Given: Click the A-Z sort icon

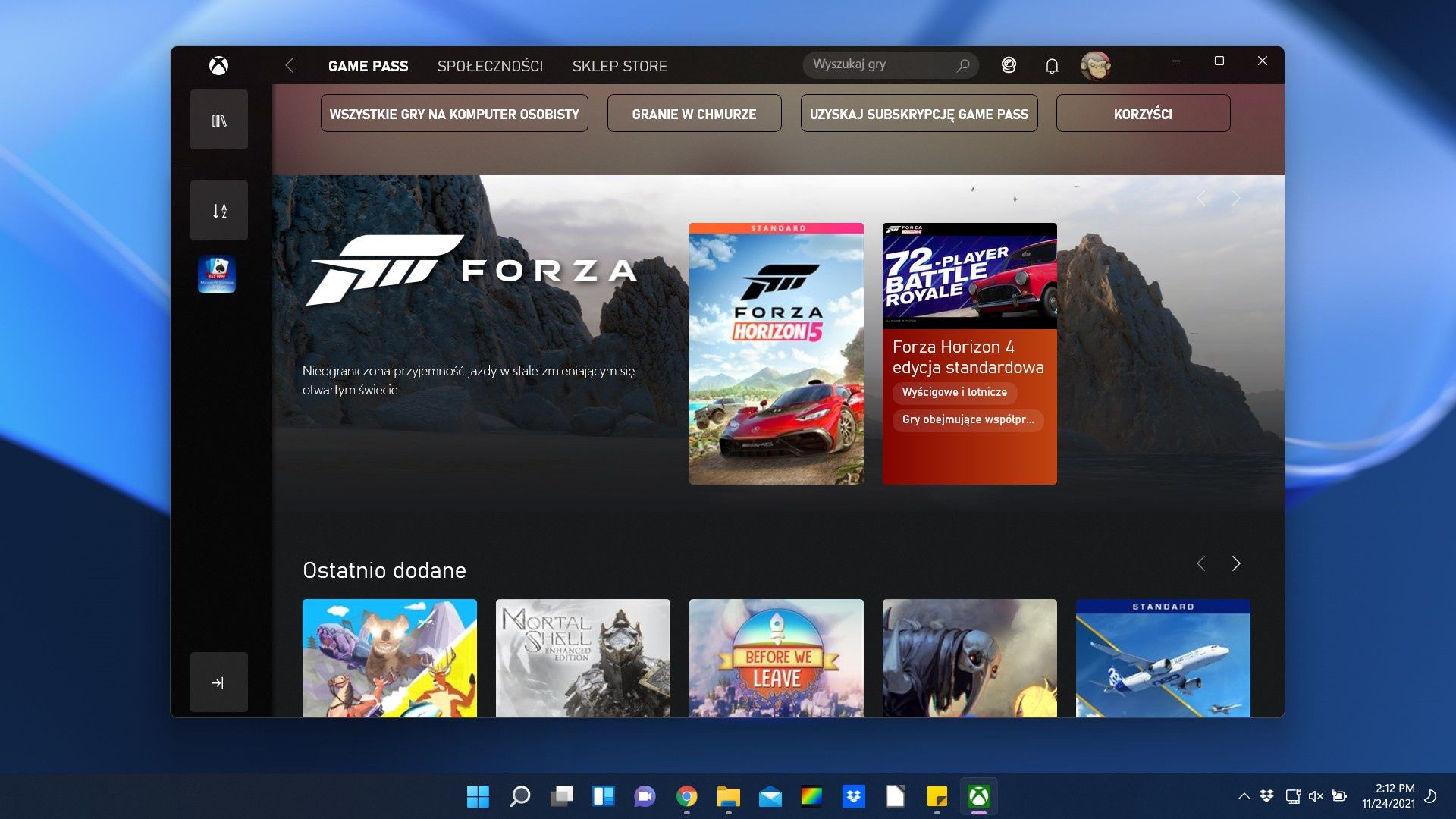Looking at the screenshot, I should [x=219, y=211].
